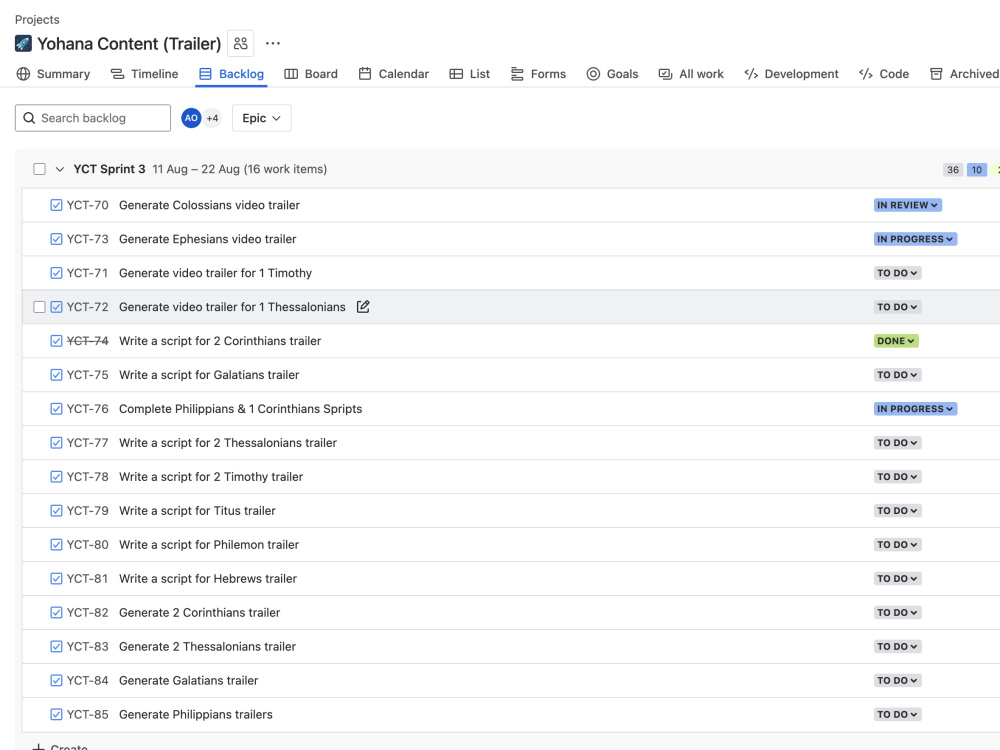This screenshot has width=1000, height=750.
Task: Click the Code brackets icon
Action: pyautogui.click(x=865, y=74)
